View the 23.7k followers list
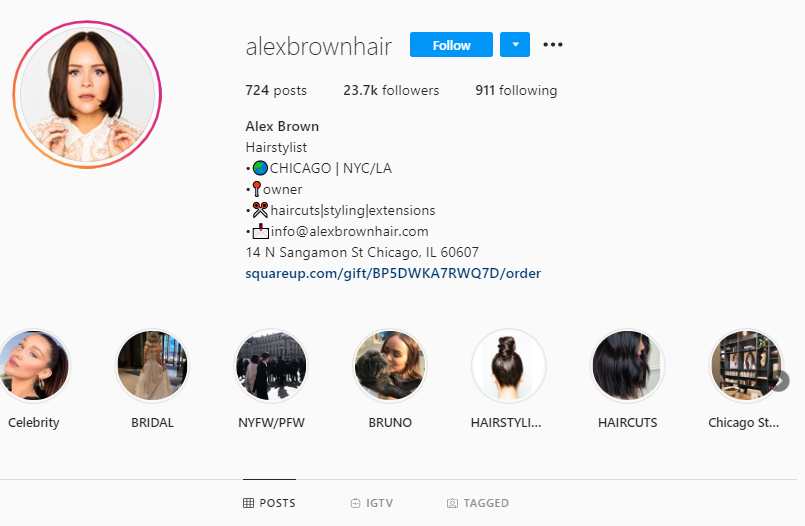The image size is (805, 526). click(x=391, y=90)
